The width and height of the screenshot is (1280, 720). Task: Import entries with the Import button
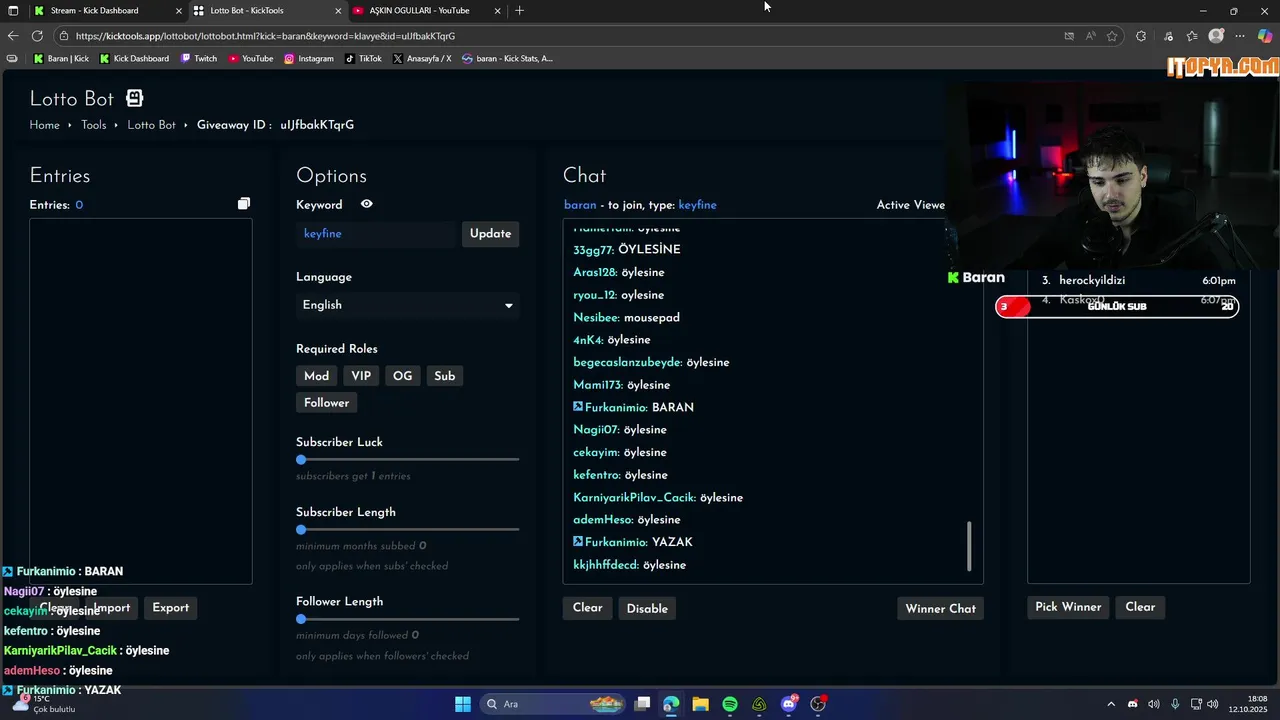pos(111,608)
